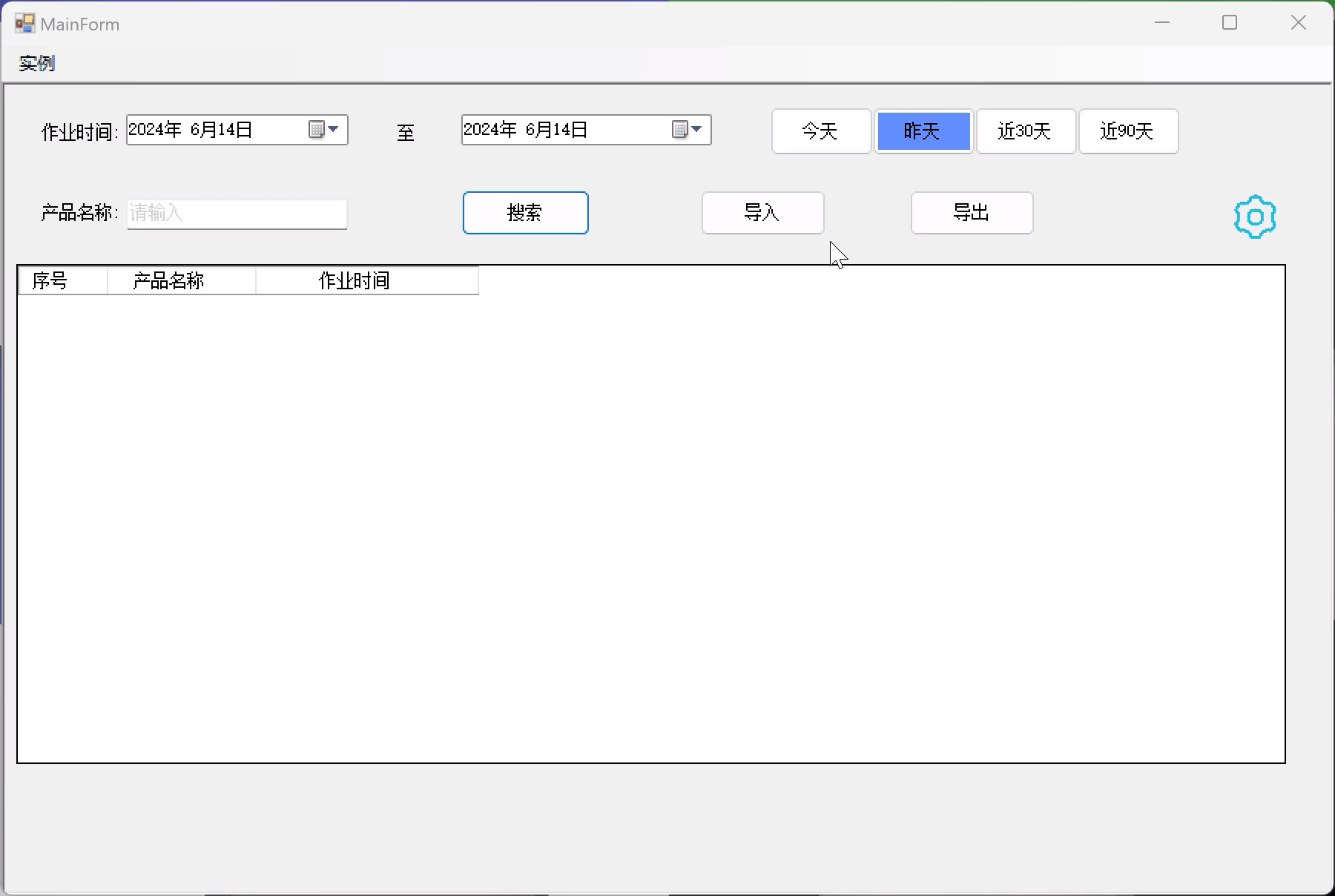Choose the 近30天 range button
This screenshot has height=896, width=1335.
tap(1026, 131)
